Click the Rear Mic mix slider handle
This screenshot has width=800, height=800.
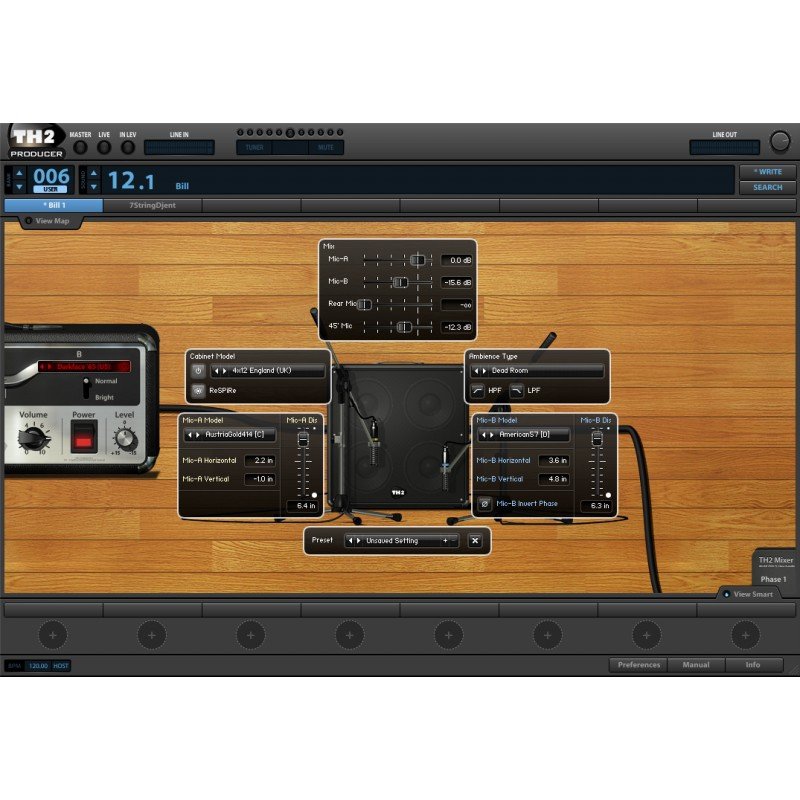[x=364, y=305]
